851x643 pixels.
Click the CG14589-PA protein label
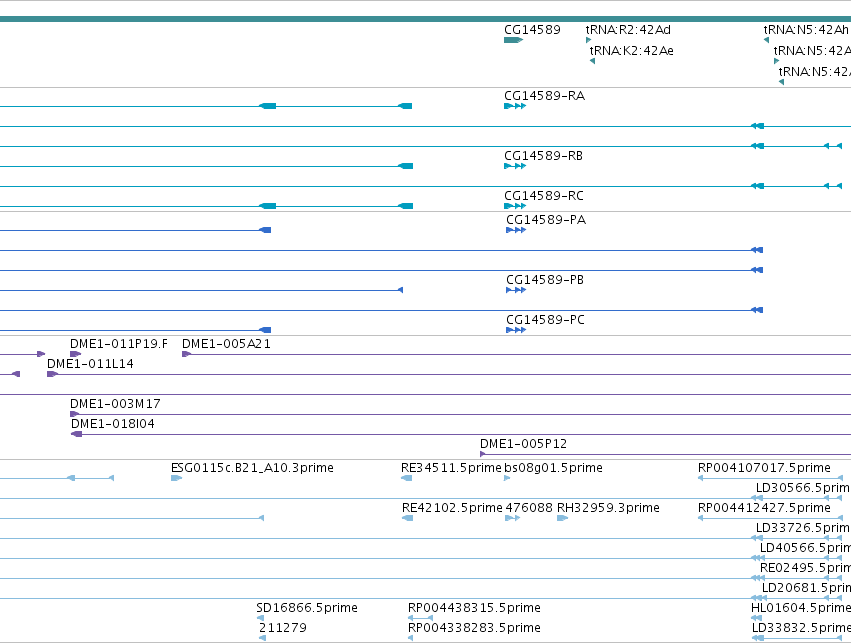click(x=546, y=220)
